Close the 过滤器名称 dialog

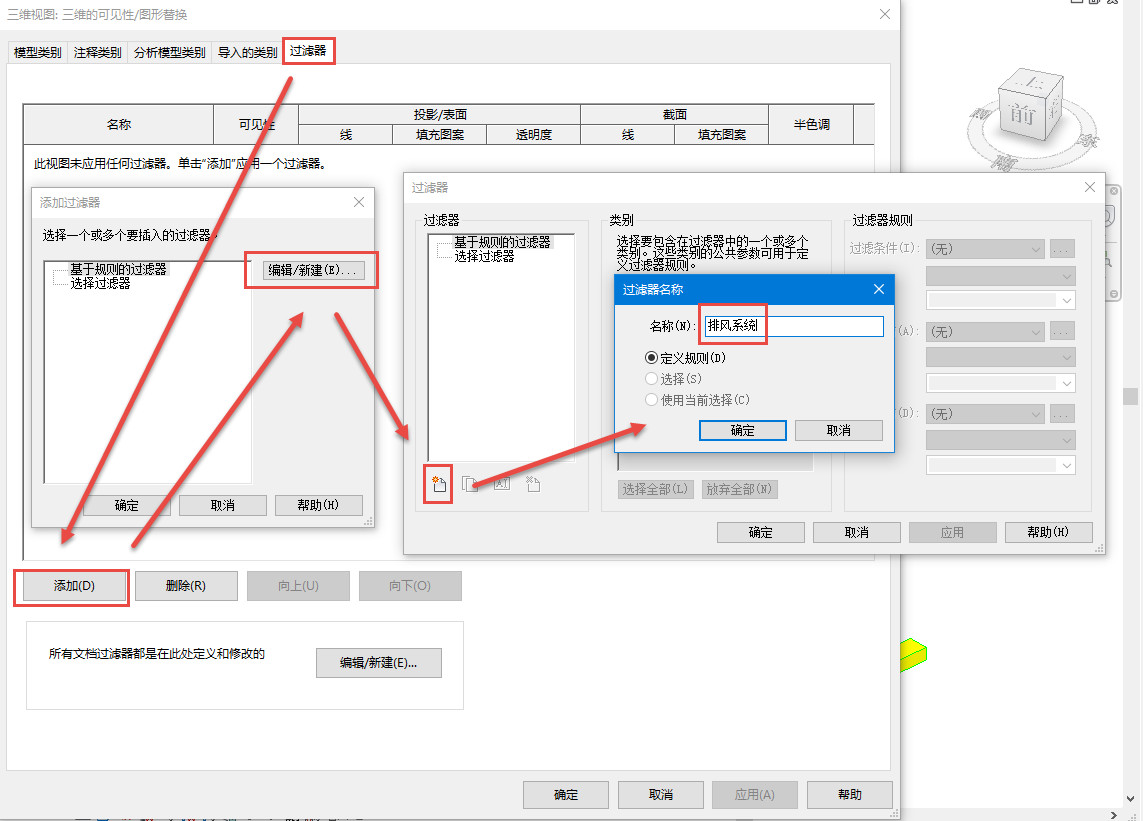point(879,289)
